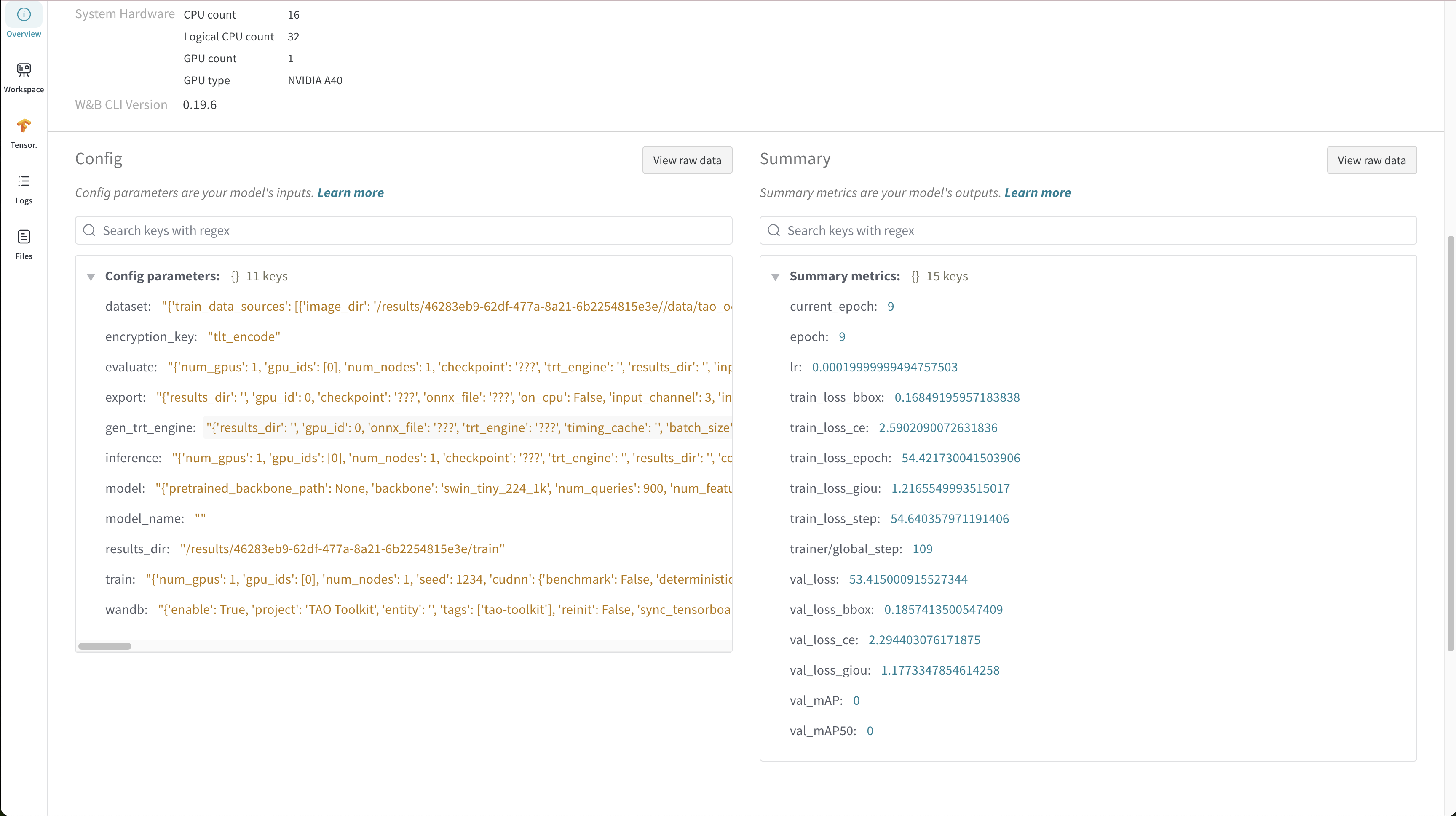Collapse the Summary metrics tree
Image resolution: width=1456 pixels, height=816 pixels.
pos(776,277)
